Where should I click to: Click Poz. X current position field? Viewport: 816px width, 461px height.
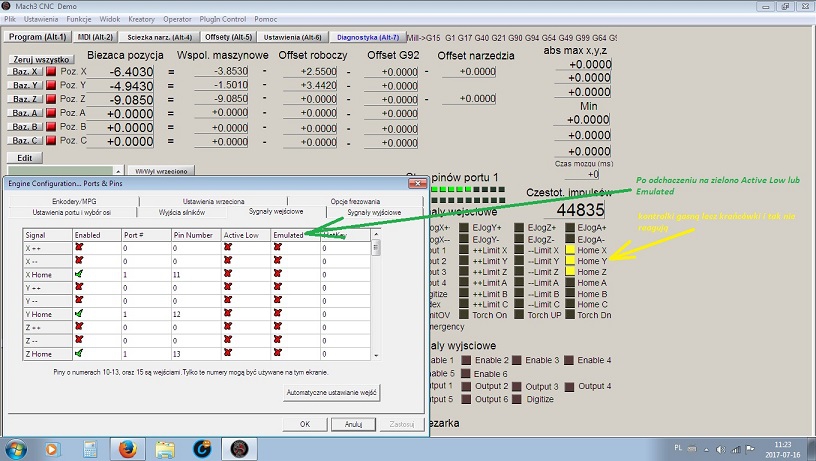point(121,72)
